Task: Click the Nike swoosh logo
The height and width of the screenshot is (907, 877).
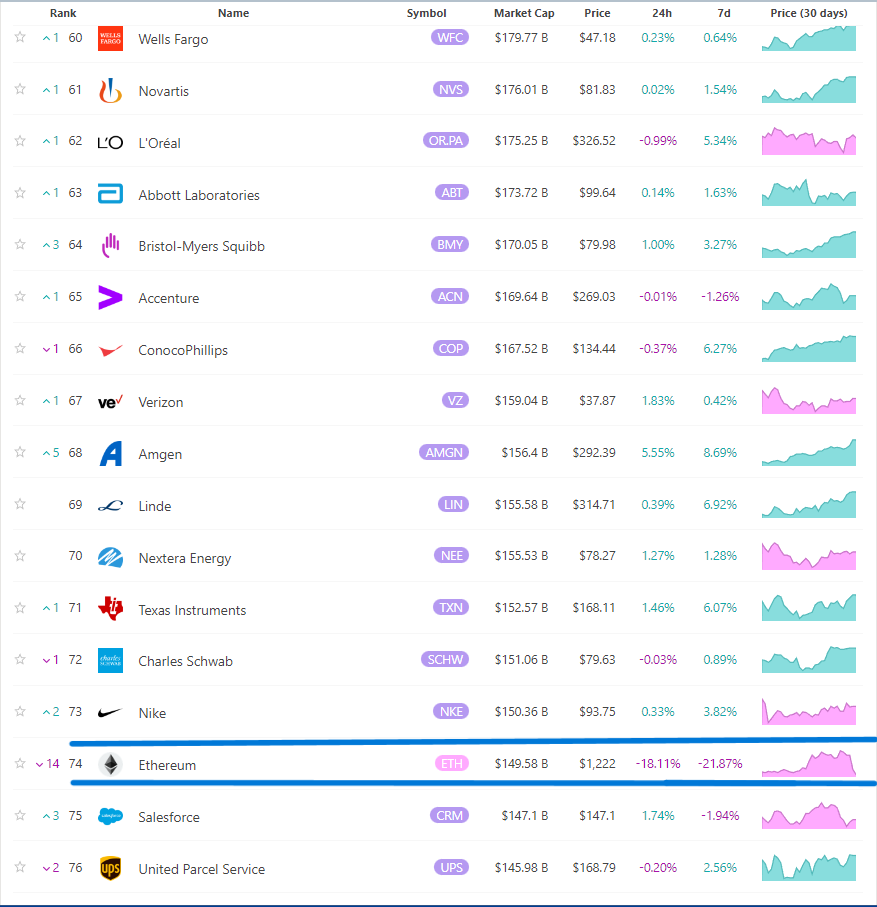Action: click(x=110, y=713)
